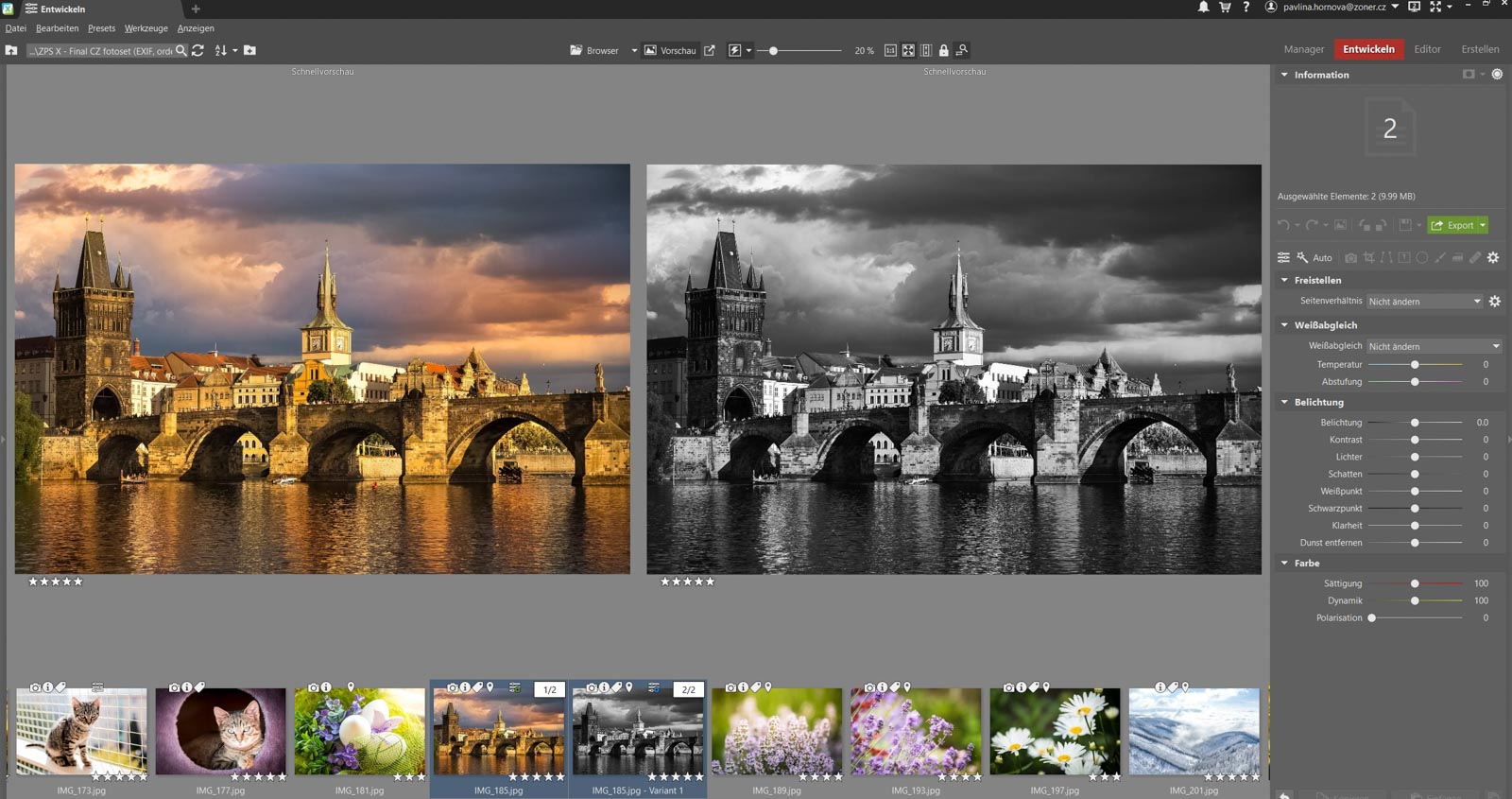Select the IMG_189.jpg lavender thumbnail
1512x799 pixels.
click(776, 732)
